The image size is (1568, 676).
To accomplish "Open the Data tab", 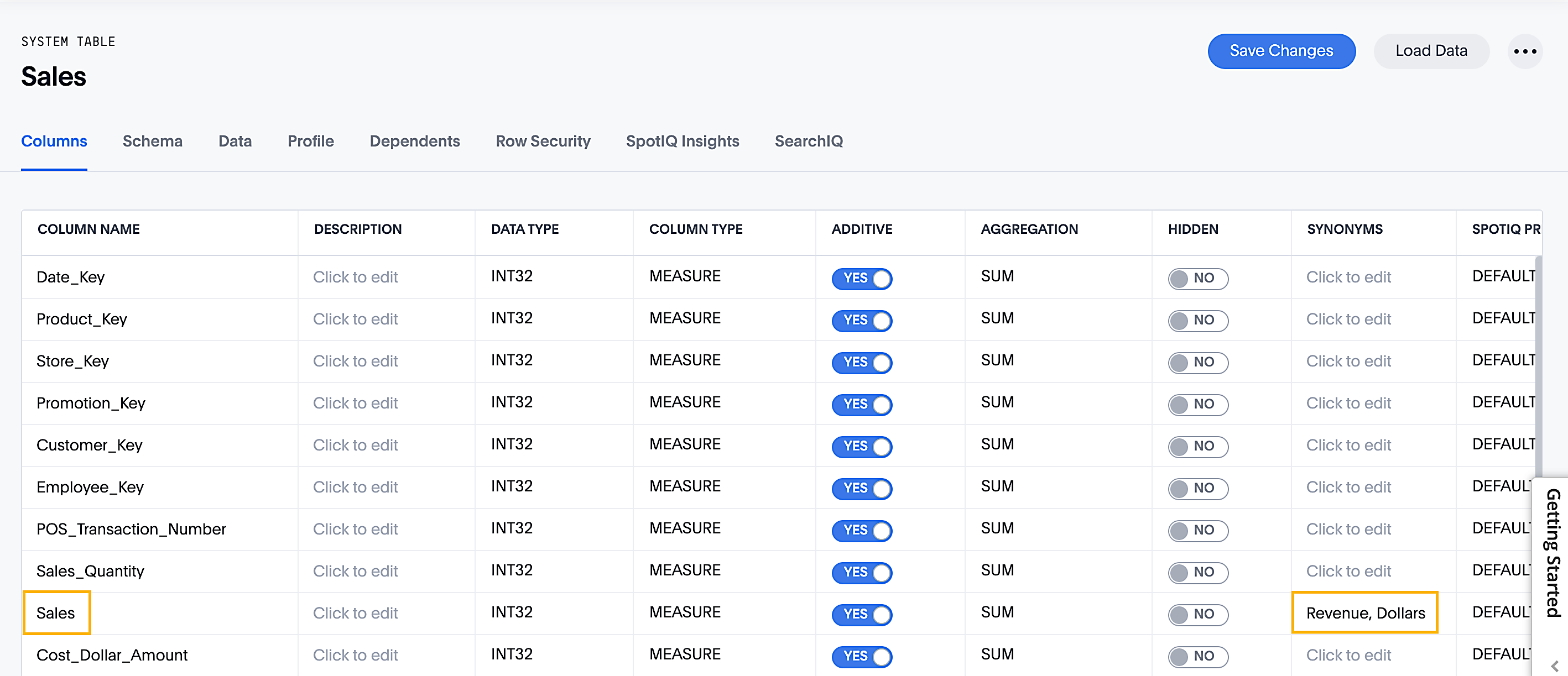I will [235, 141].
